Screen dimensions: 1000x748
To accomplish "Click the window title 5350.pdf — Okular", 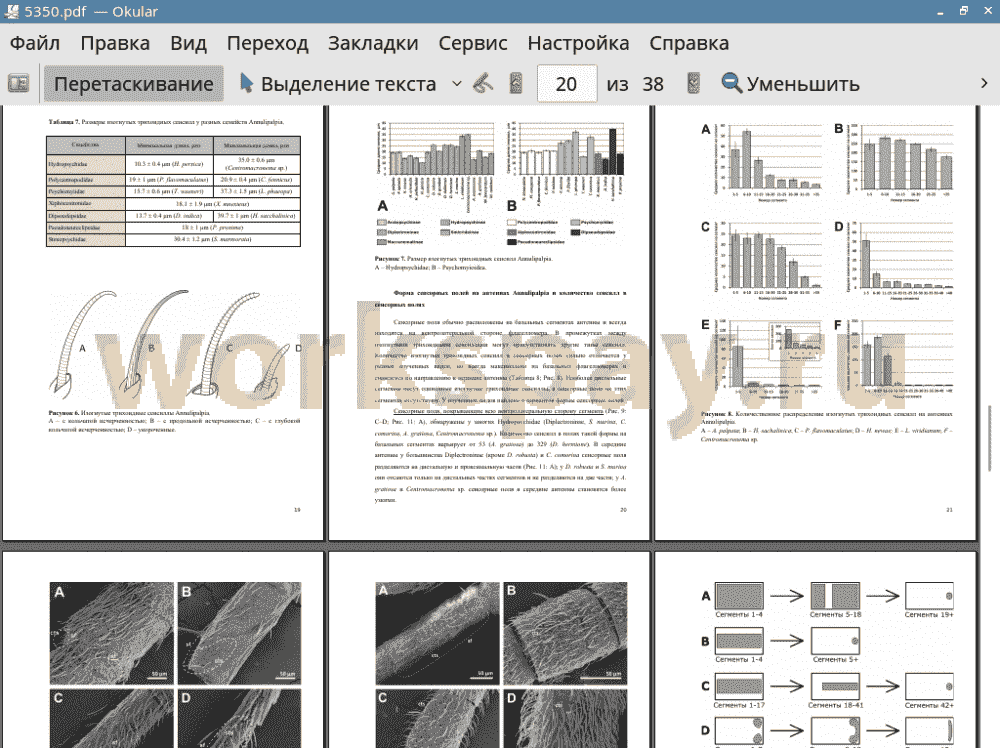I will click(x=91, y=11).
